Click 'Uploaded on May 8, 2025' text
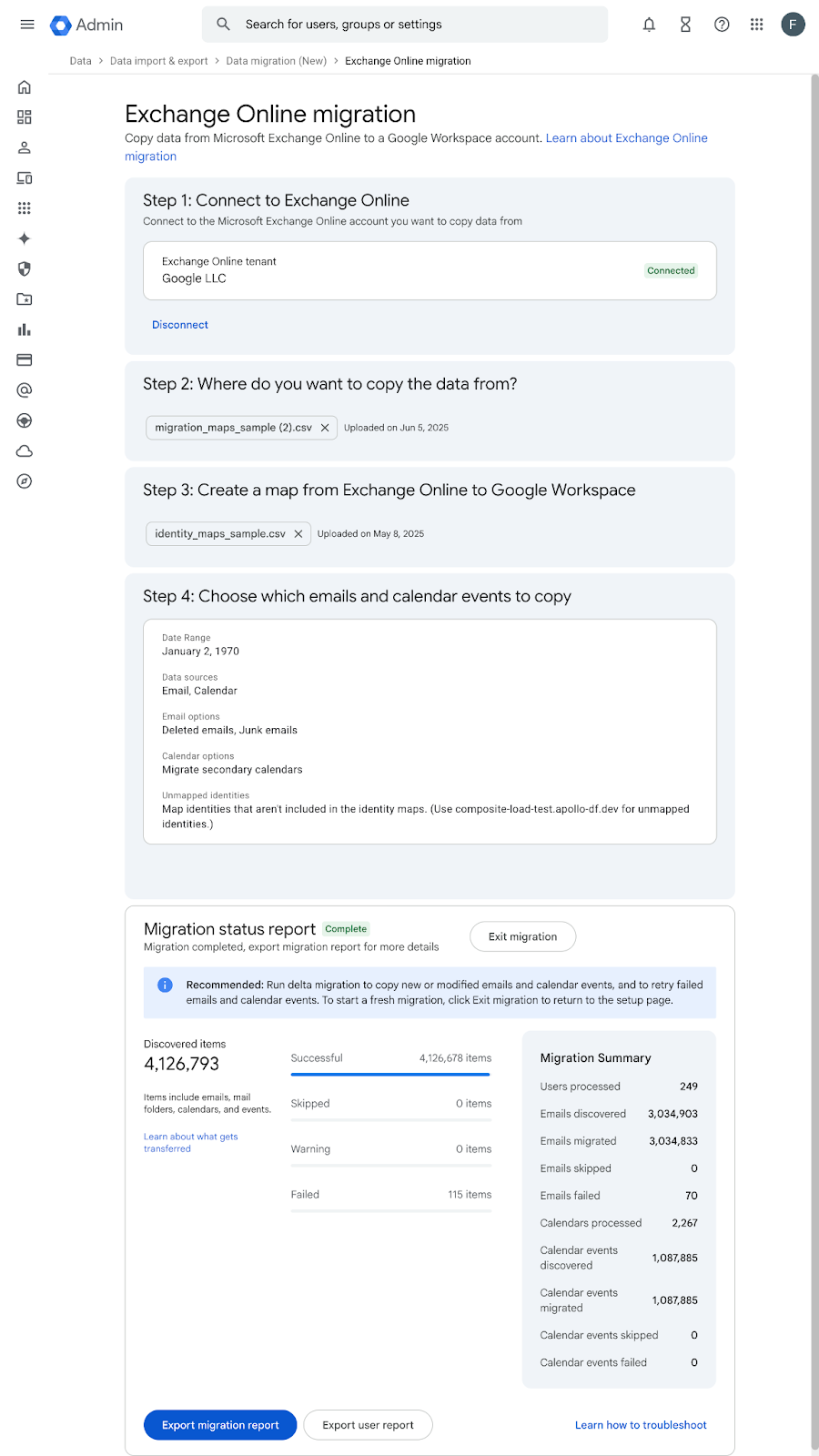Screen dimensions: 819x1456 [x=370, y=534]
